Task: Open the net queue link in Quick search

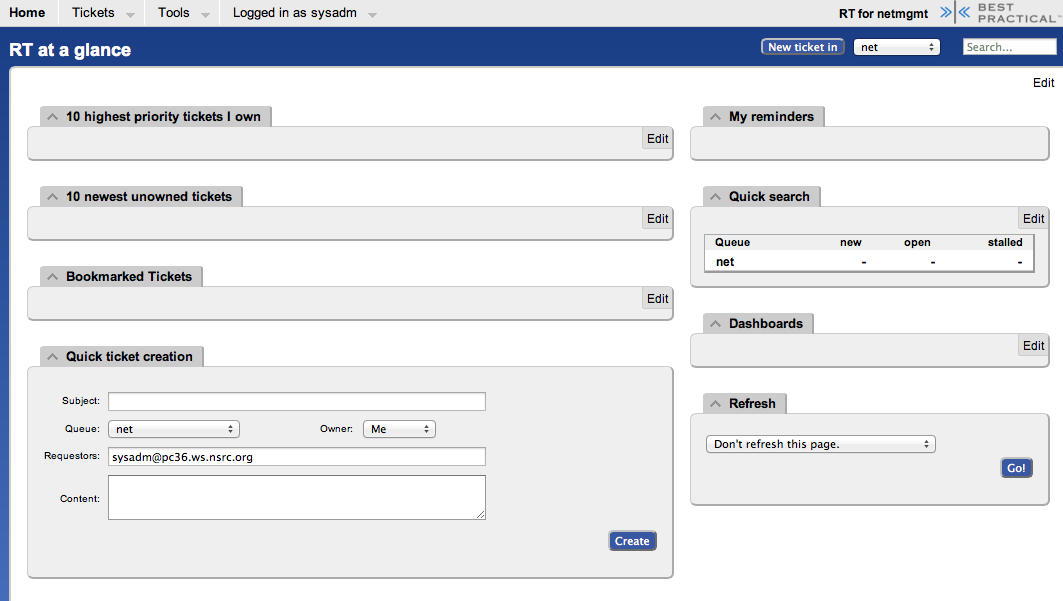Action: 725,262
